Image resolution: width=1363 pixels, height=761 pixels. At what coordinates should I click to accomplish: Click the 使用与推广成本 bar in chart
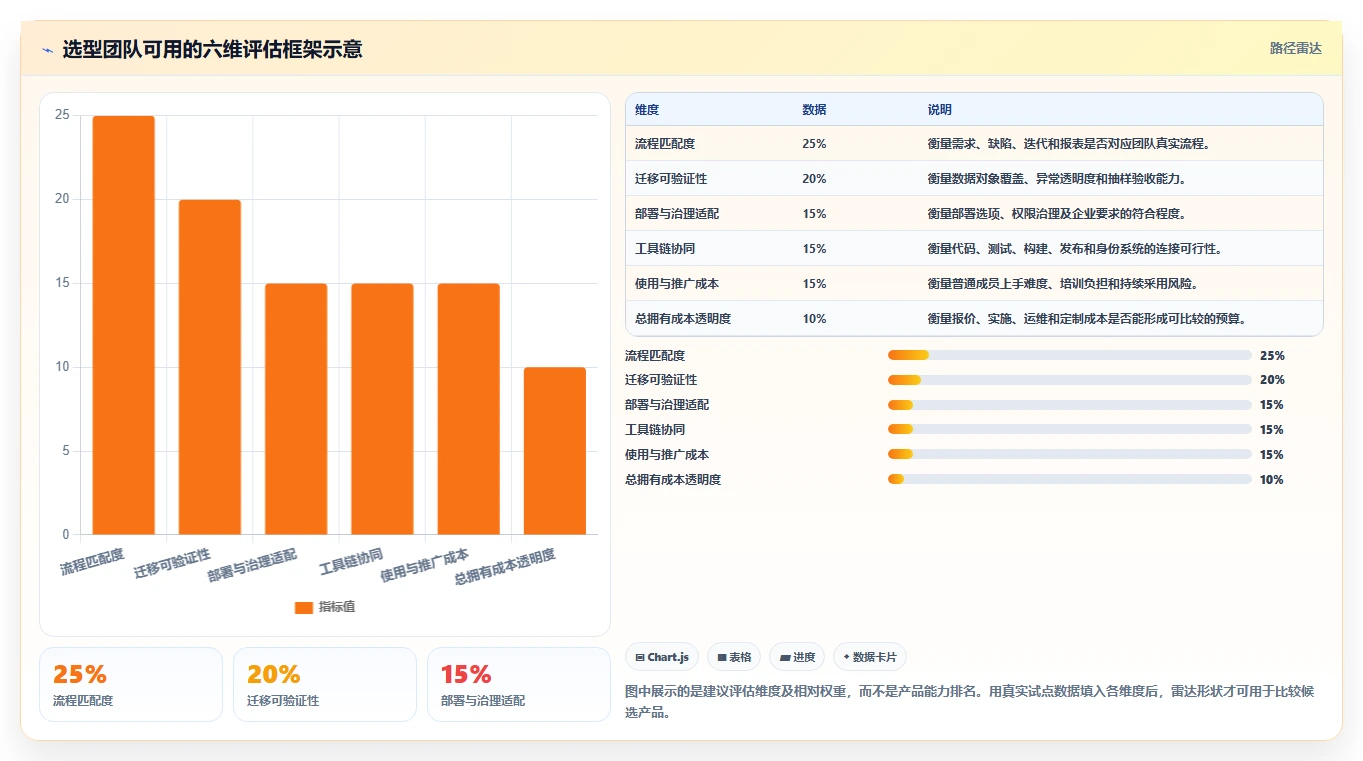468,409
